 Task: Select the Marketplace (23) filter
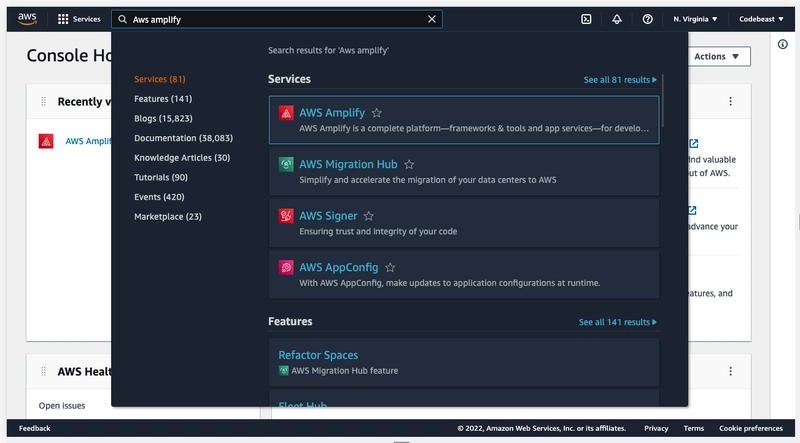tap(168, 216)
